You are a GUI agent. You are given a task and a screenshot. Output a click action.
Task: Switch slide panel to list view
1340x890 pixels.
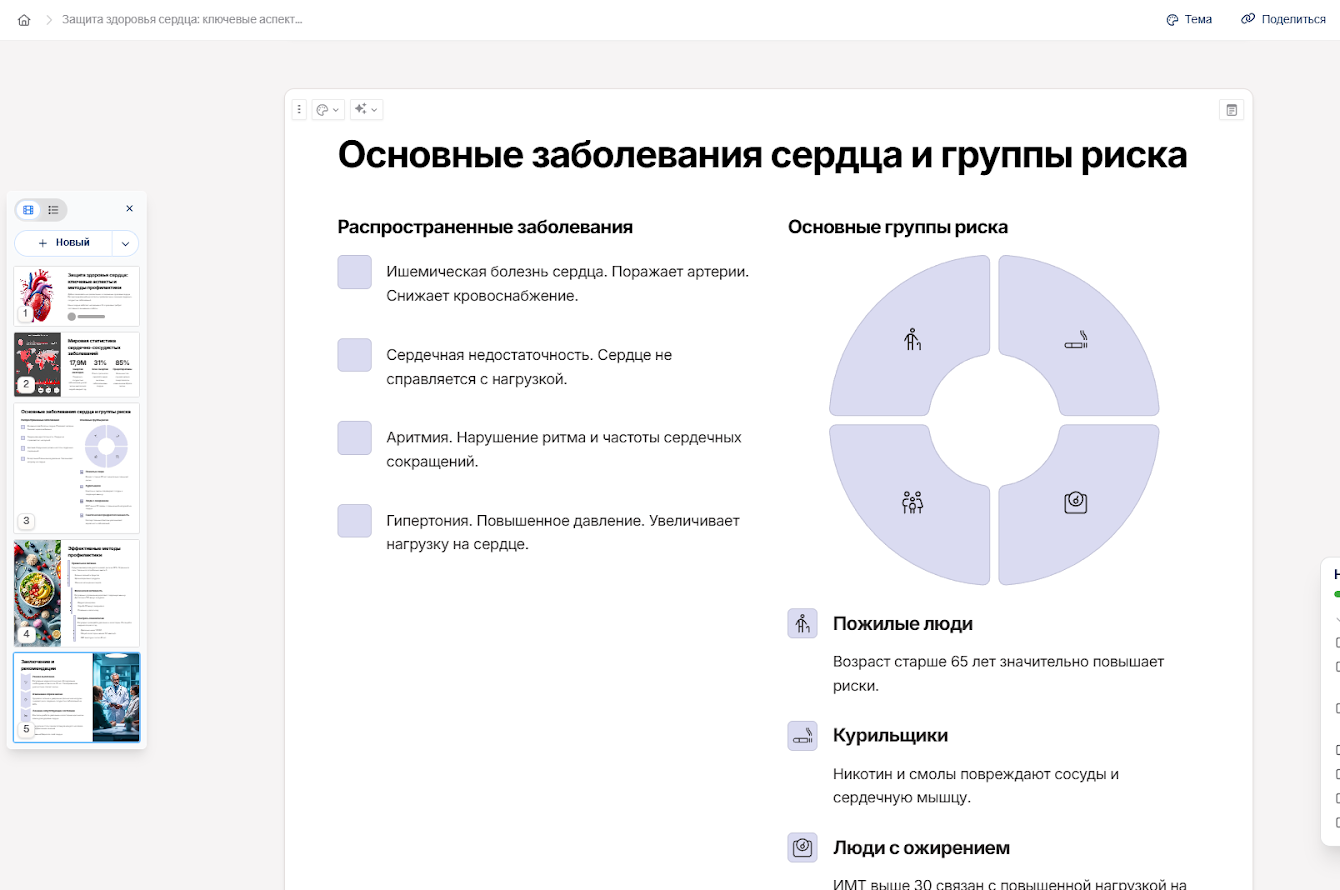tap(52, 209)
